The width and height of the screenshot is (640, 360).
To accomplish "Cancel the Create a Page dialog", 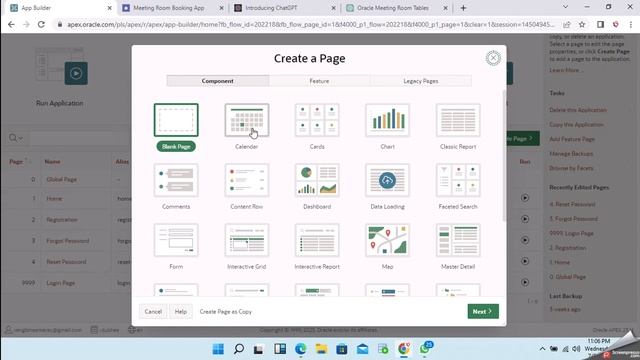I will (x=153, y=311).
